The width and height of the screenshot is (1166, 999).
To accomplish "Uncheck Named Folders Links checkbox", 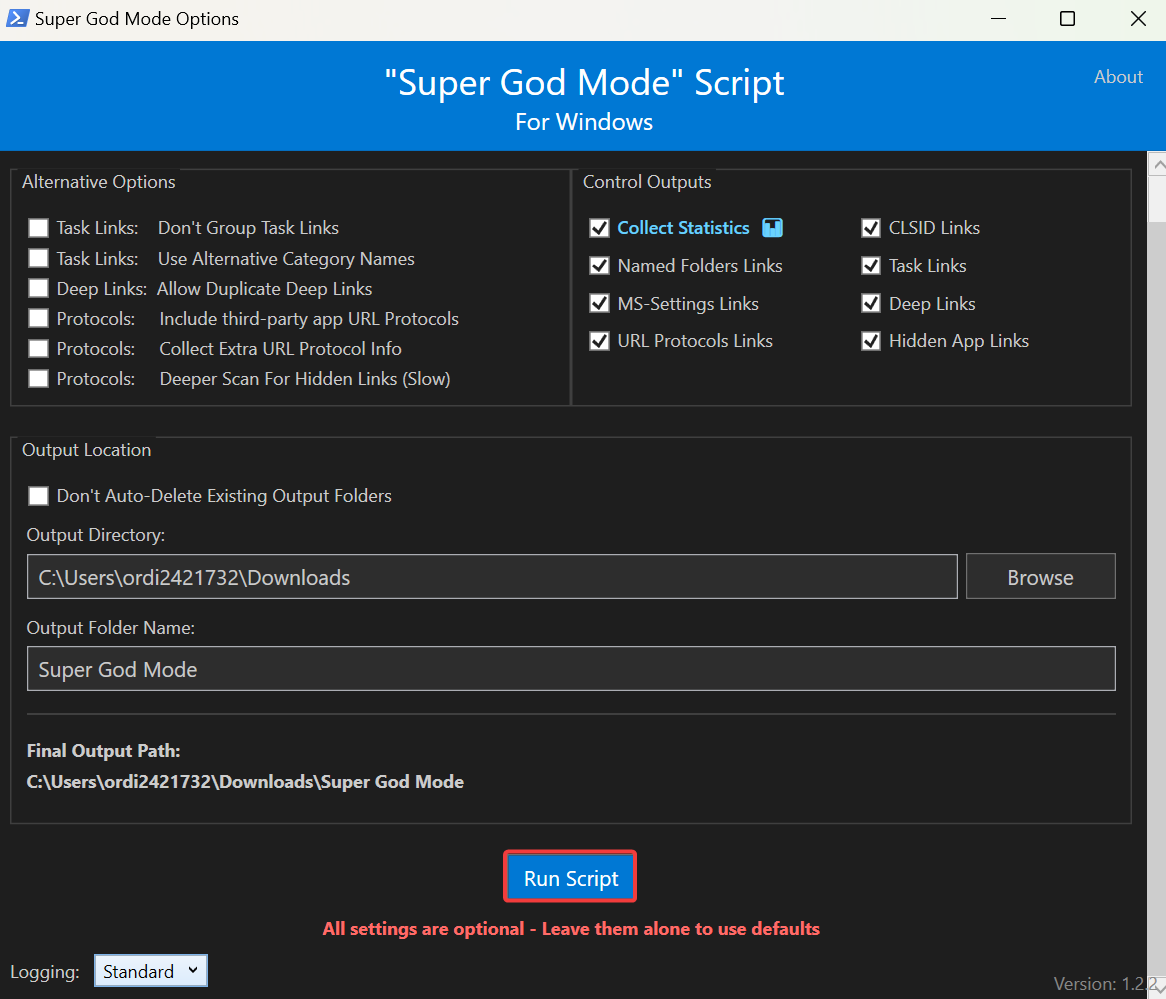I will pos(599,266).
